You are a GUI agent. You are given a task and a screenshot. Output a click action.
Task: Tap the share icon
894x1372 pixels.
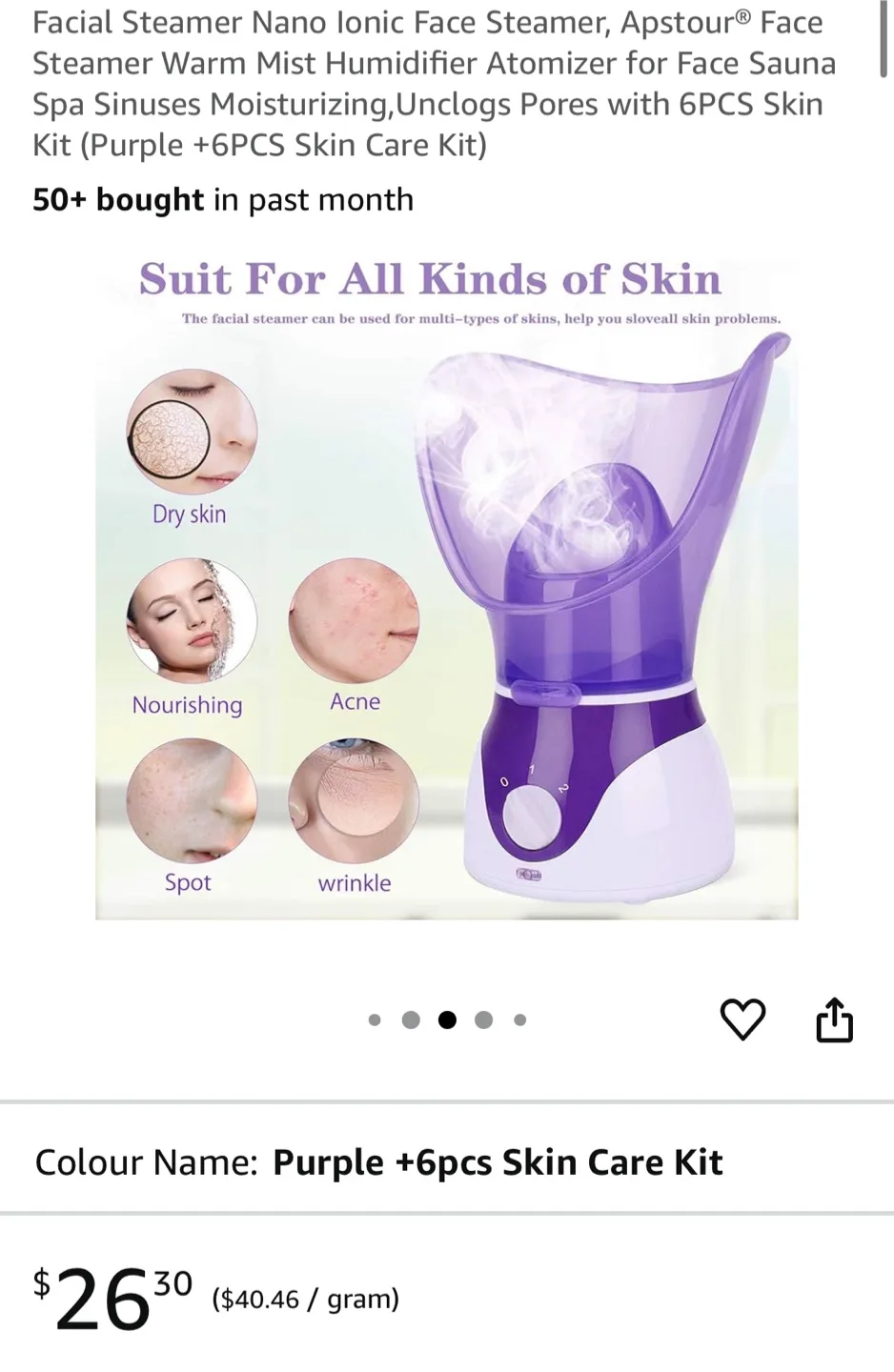click(x=834, y=1019)
